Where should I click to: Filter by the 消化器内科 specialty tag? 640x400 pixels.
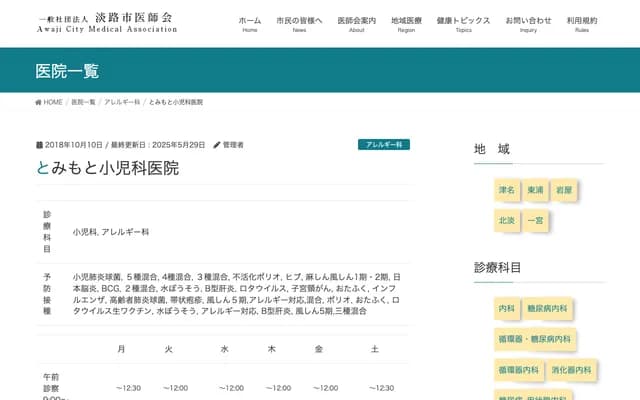point(571,370)
